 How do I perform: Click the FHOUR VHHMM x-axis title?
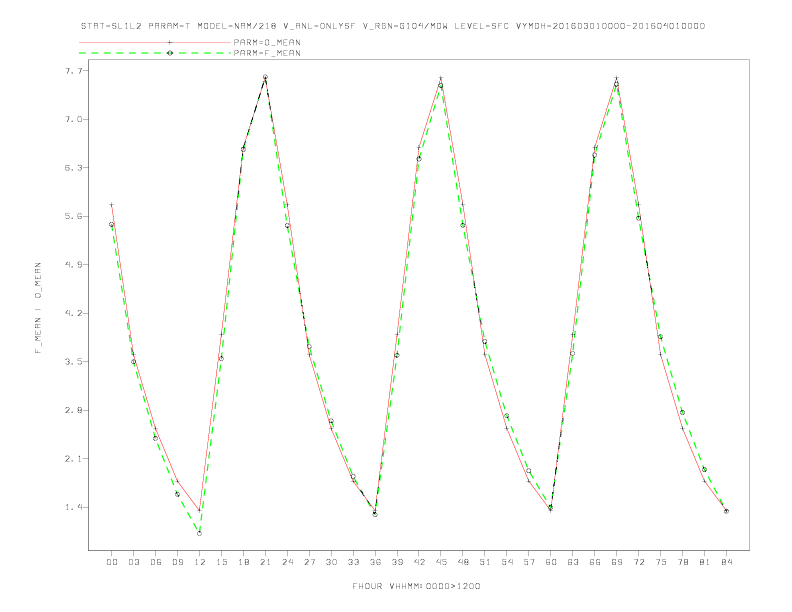pyautogui.click(x=416, y=586)
